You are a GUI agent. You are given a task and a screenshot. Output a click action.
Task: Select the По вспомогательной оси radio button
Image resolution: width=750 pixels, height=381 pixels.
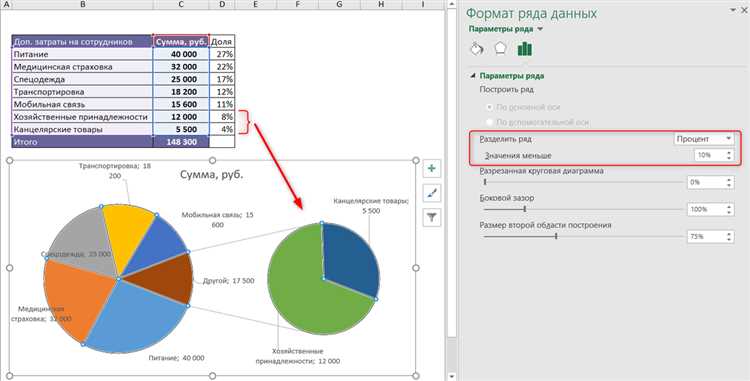click(489, 122)
